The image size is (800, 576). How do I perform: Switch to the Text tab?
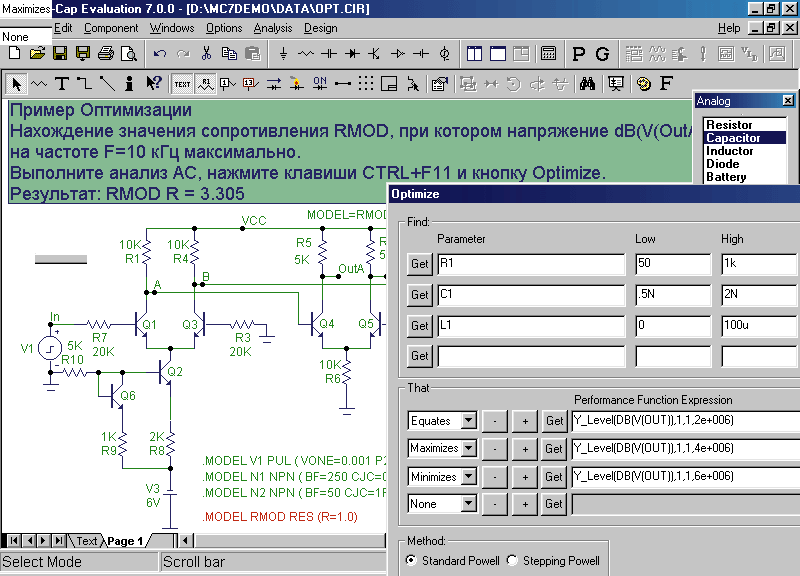pos(86,541)
